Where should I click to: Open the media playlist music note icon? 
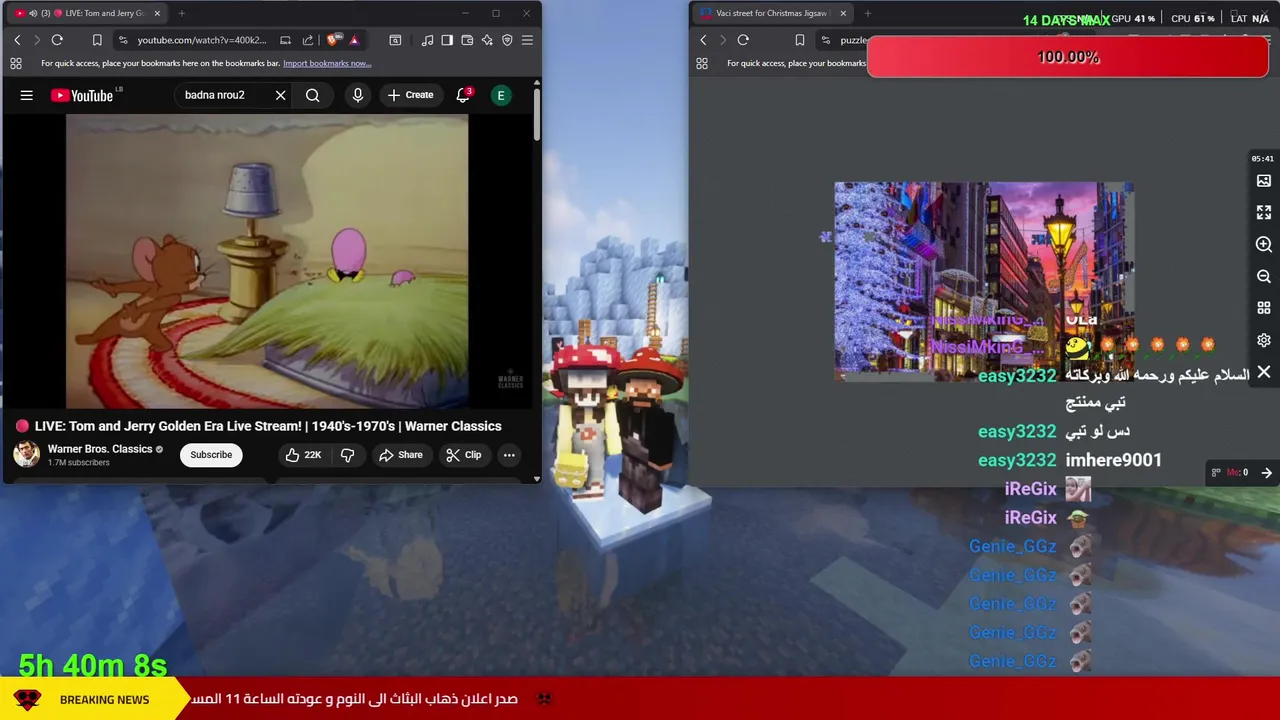coord(428,40)
